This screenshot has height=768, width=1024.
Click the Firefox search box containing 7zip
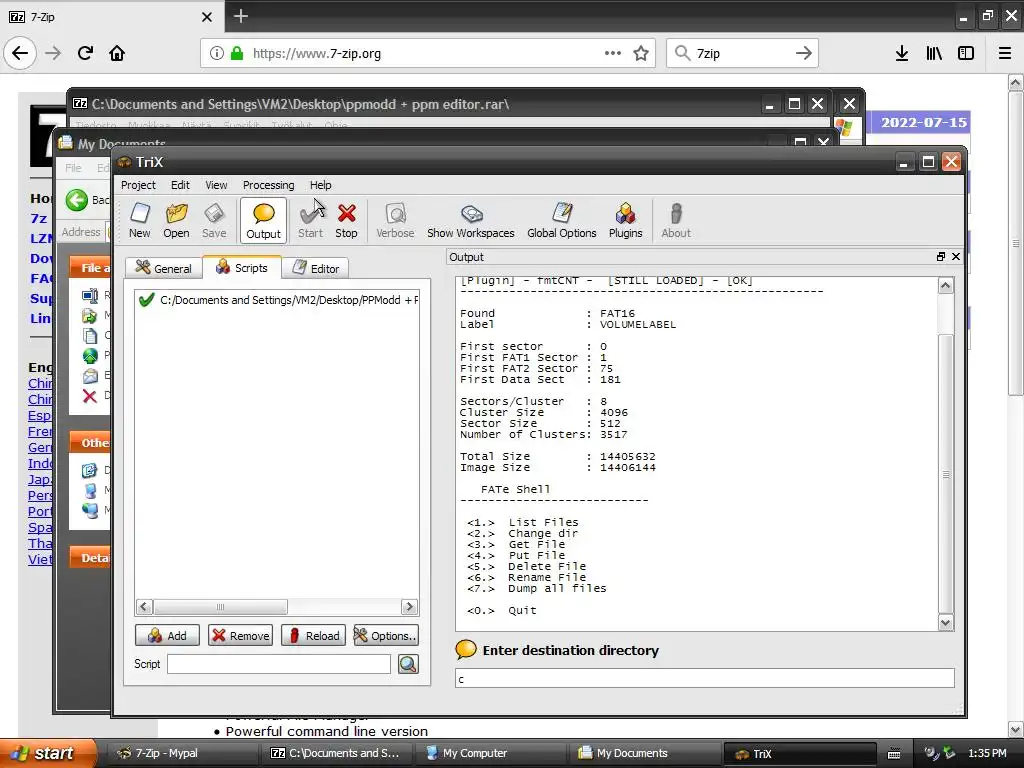742,54
